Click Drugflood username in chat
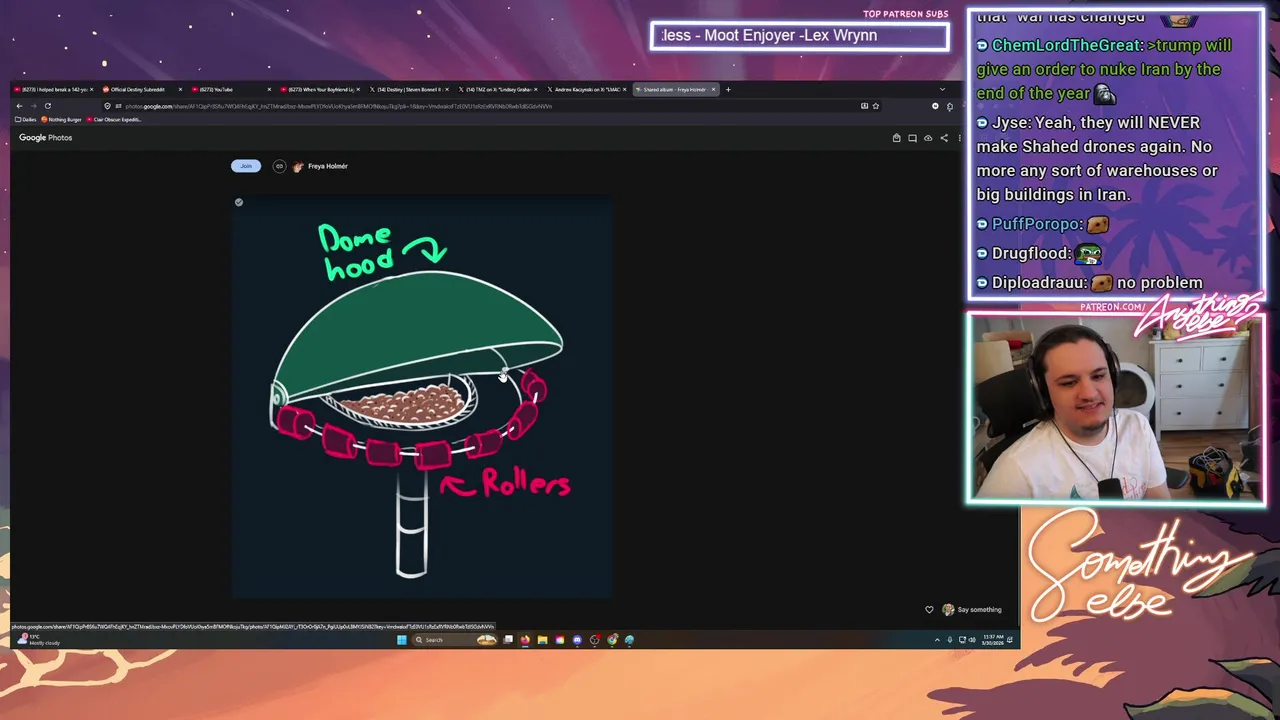The image size is (1280, 720). [1031, 254]
